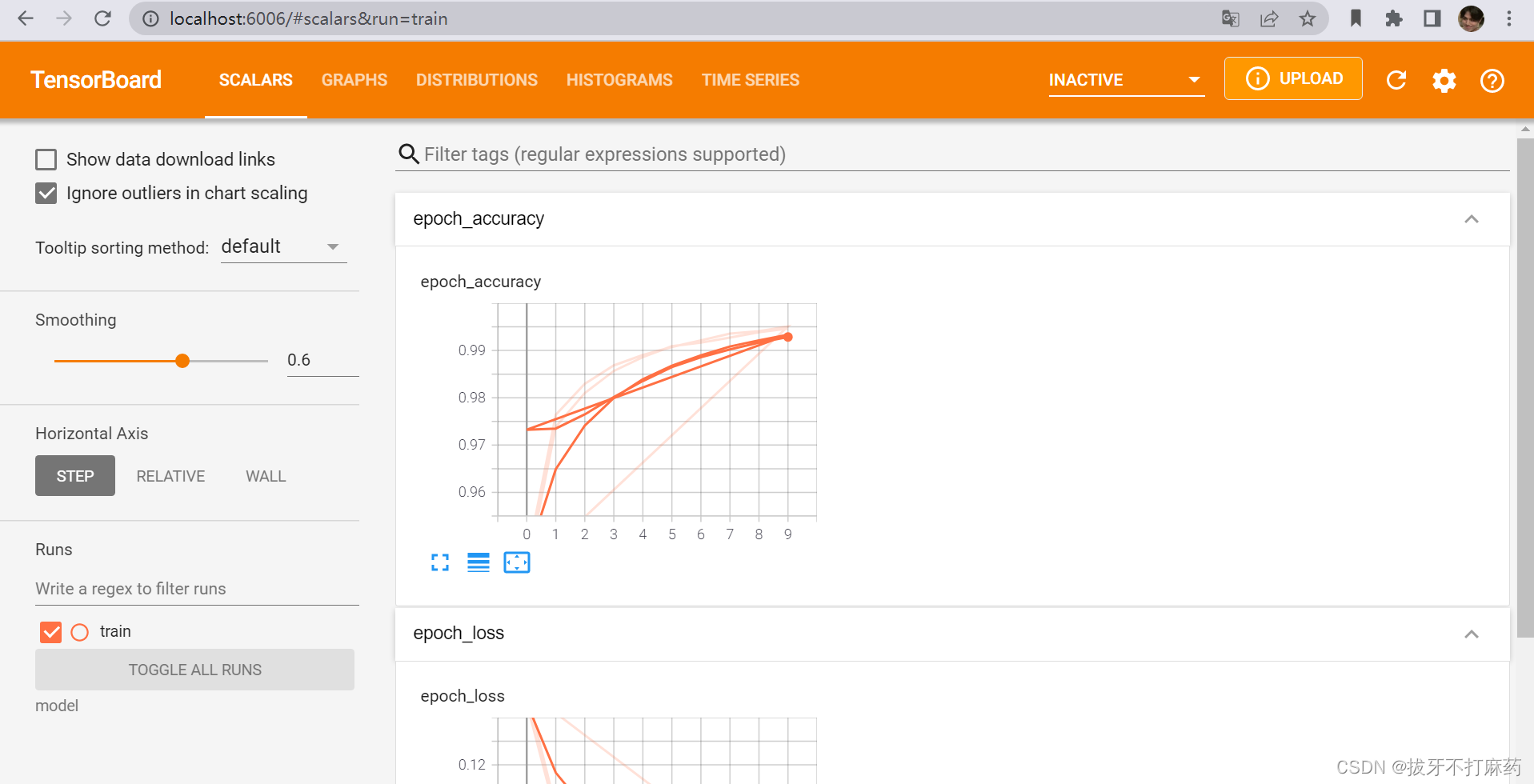Image resolution: width=1534 pixels, height=784 pixels.
Task: Open the DISTRIBUTIONS tab
Action: [477, 80]
